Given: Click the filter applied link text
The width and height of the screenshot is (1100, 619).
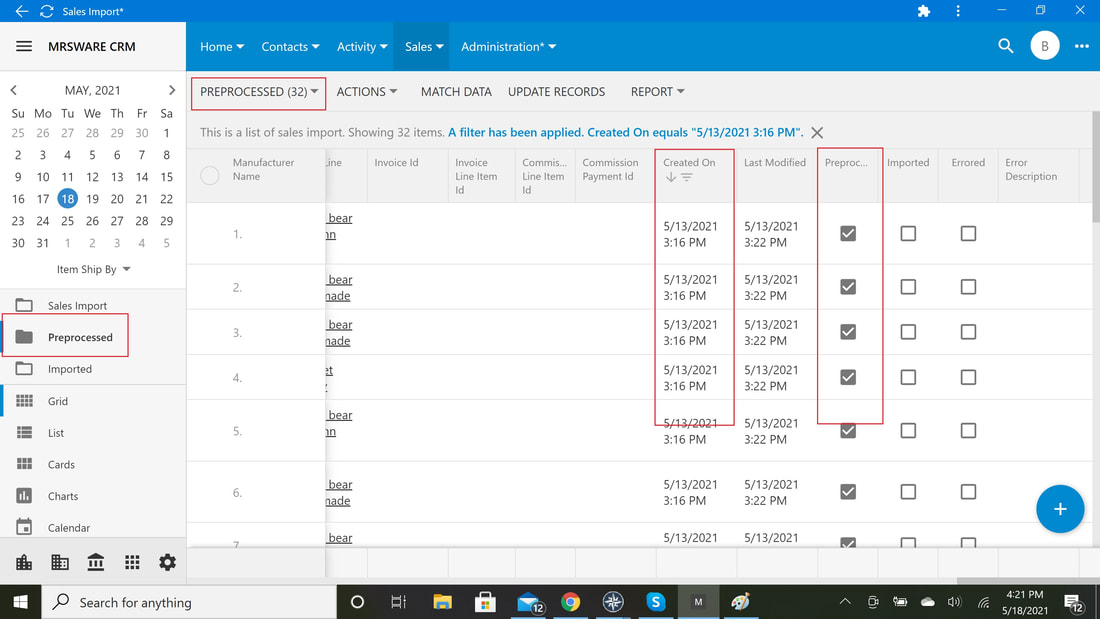Looking at the screenshot, I should pyautogui.click(x=626, y=132).
